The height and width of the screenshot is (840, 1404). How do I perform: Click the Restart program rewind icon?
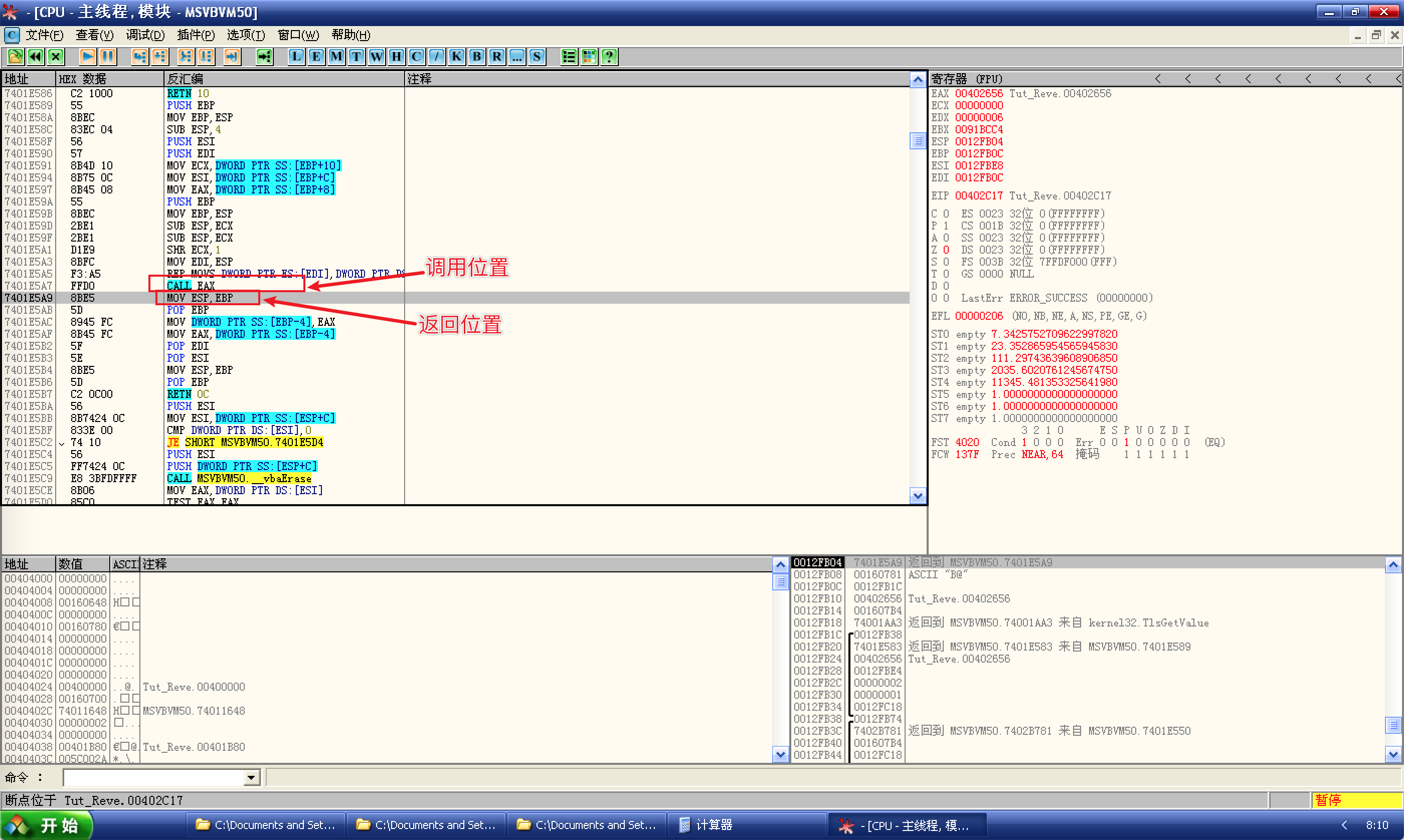[x=36, y=57]
